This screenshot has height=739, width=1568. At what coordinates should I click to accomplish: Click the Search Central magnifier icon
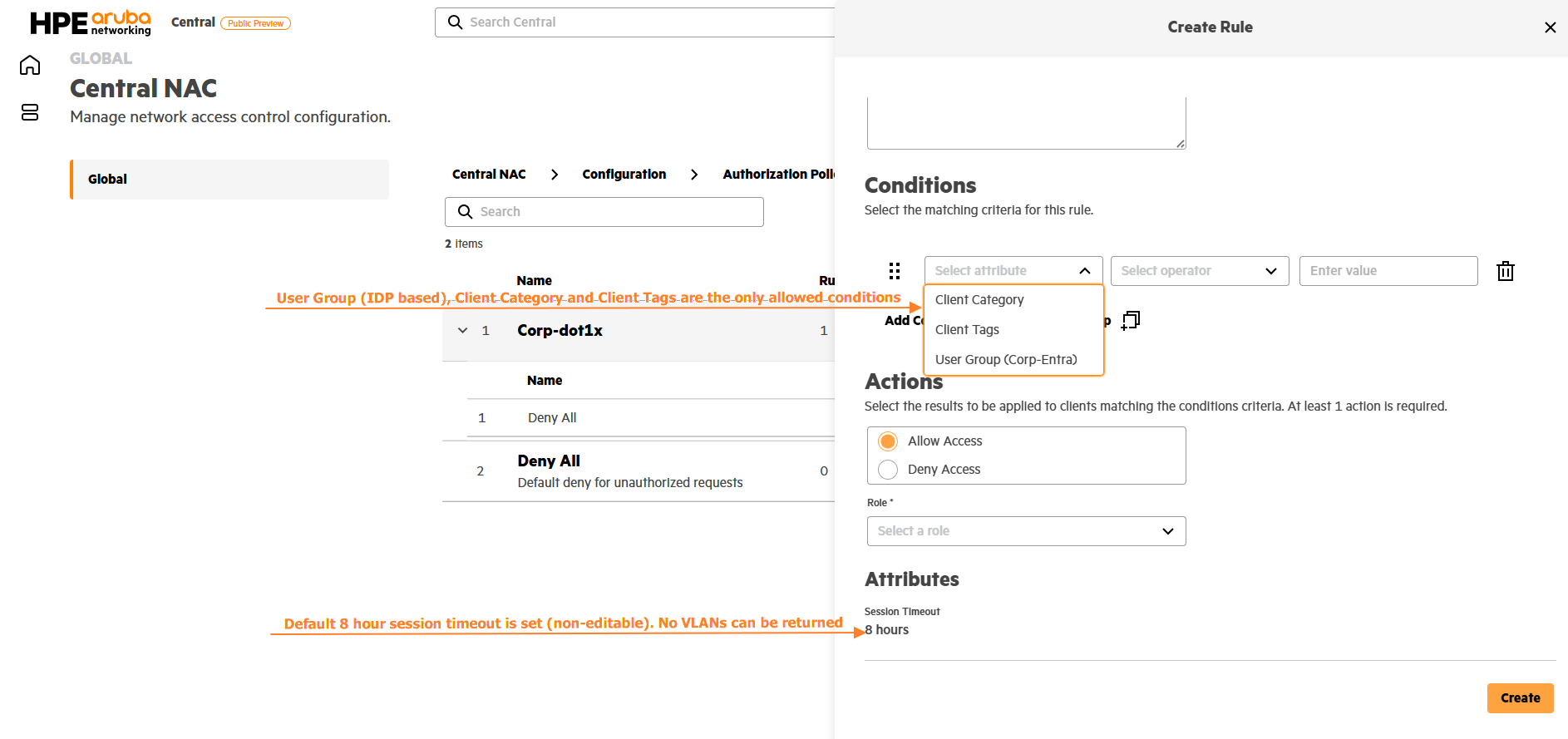coord(455,22)
